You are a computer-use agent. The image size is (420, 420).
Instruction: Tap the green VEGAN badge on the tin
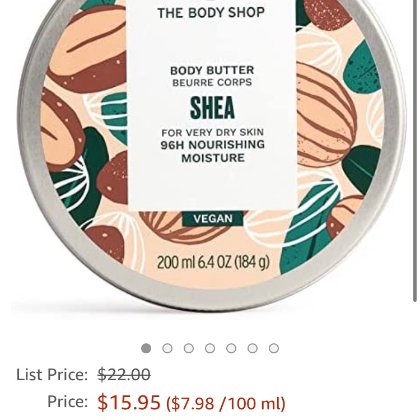(213, 219)
